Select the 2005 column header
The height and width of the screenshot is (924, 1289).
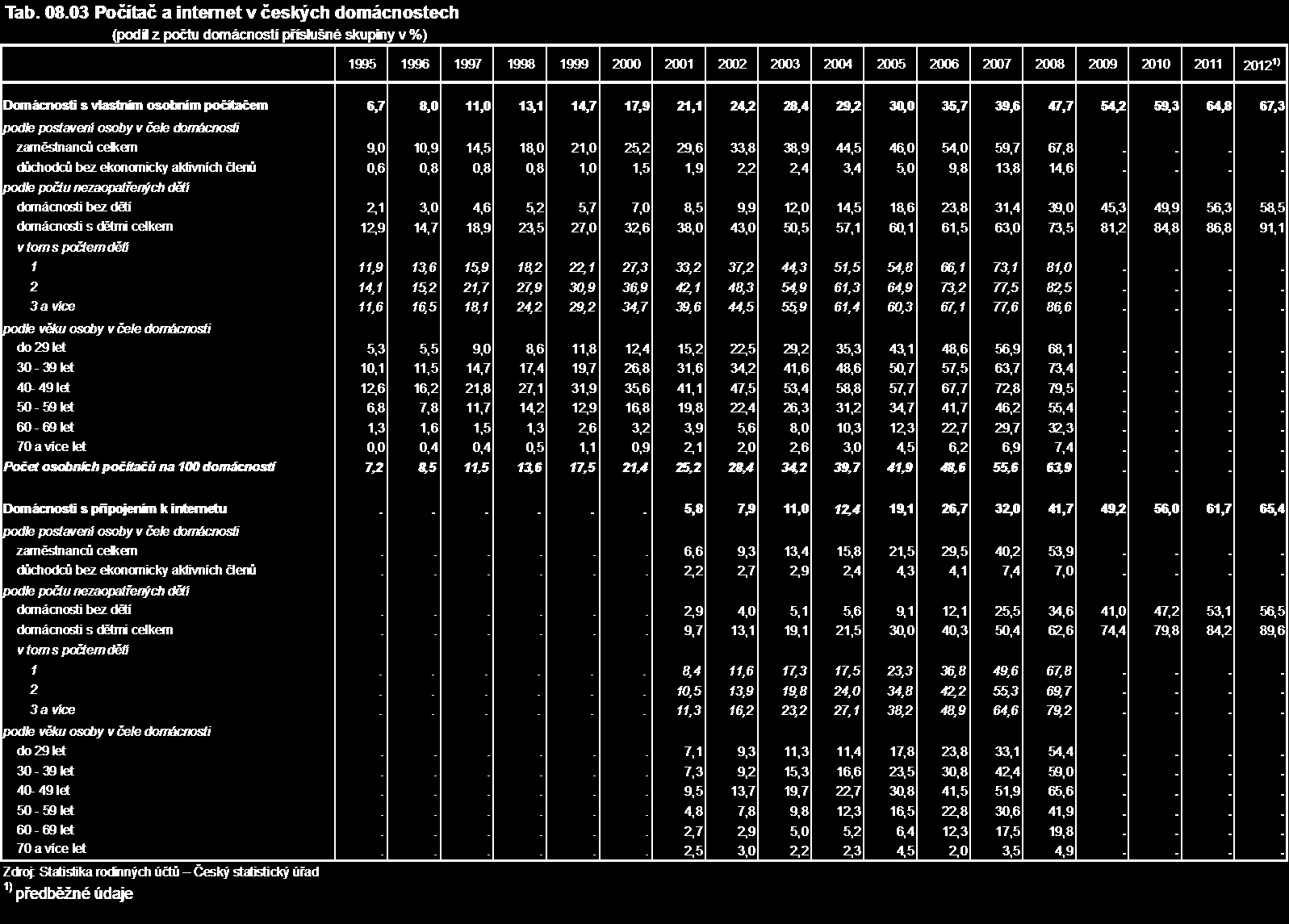pos(891,65)
